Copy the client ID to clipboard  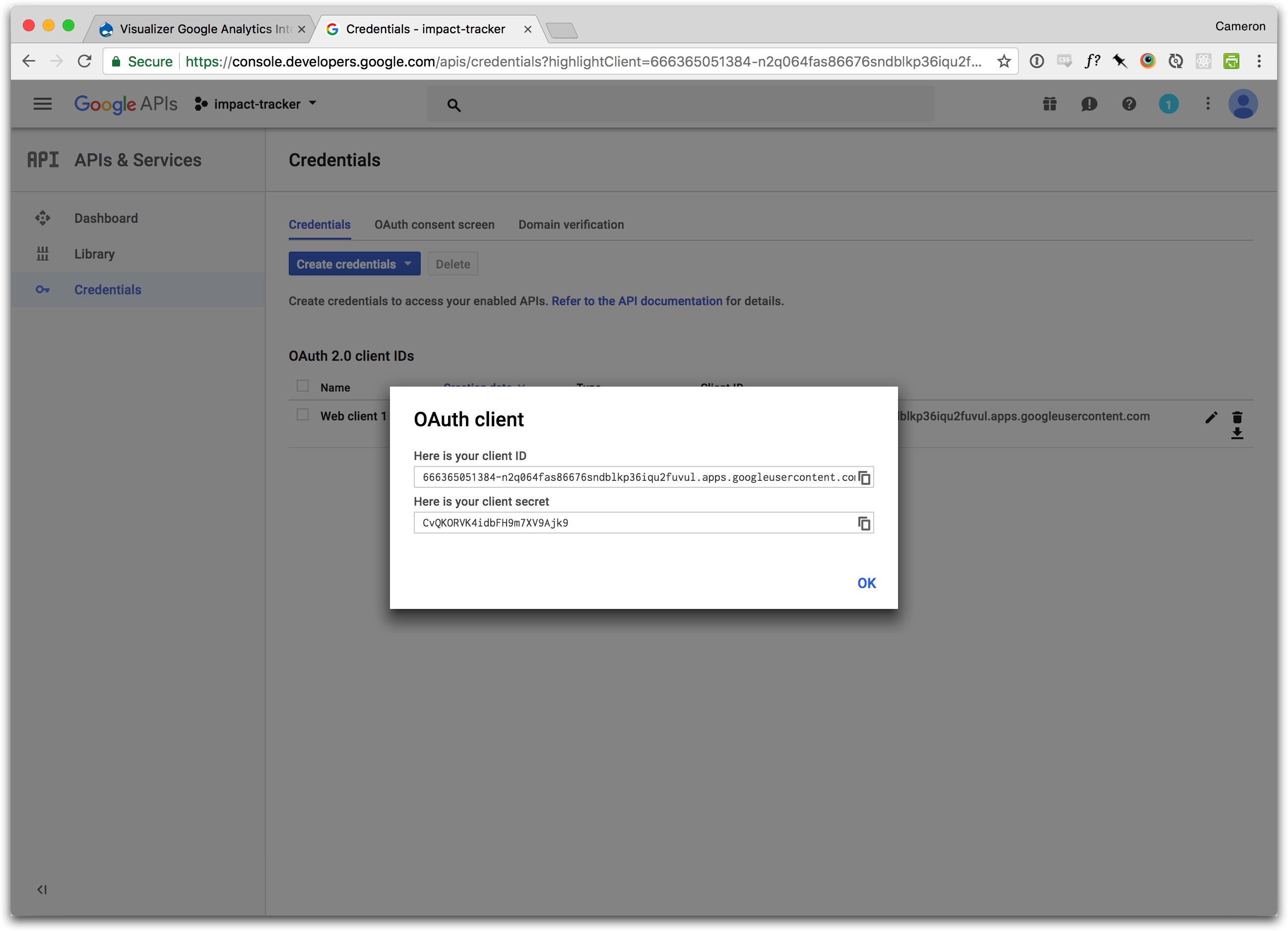pos(864,478)
